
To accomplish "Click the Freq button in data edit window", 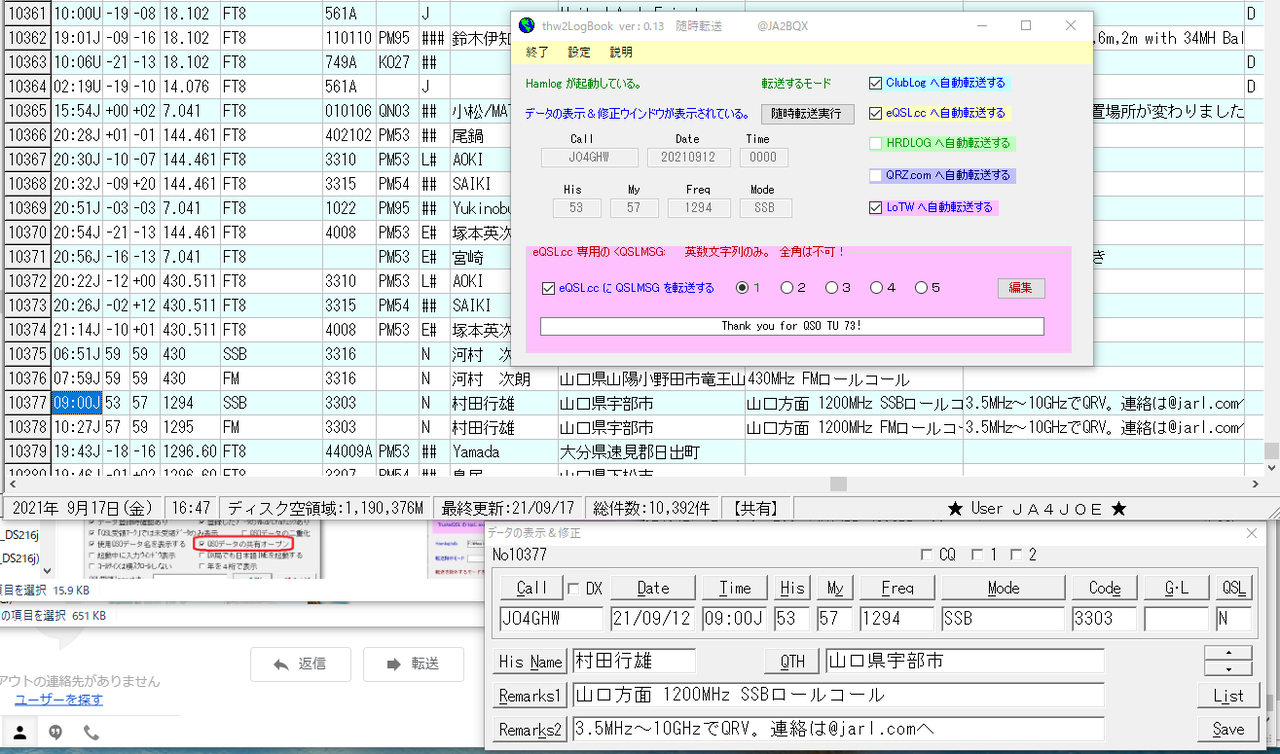I will point(897,588).
